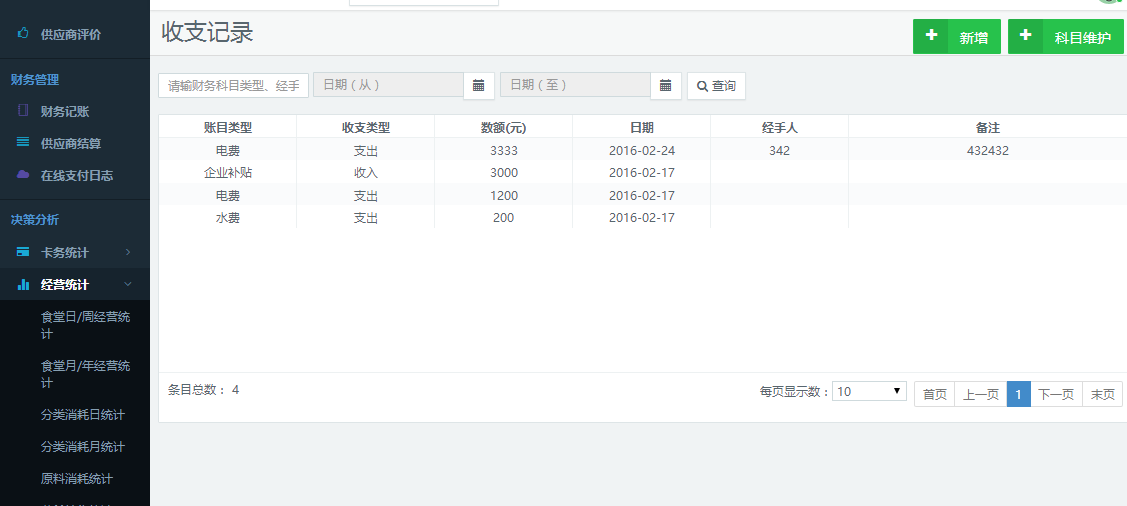
Task: Open the calendar picker for 日期（至）
Action: 665,86
